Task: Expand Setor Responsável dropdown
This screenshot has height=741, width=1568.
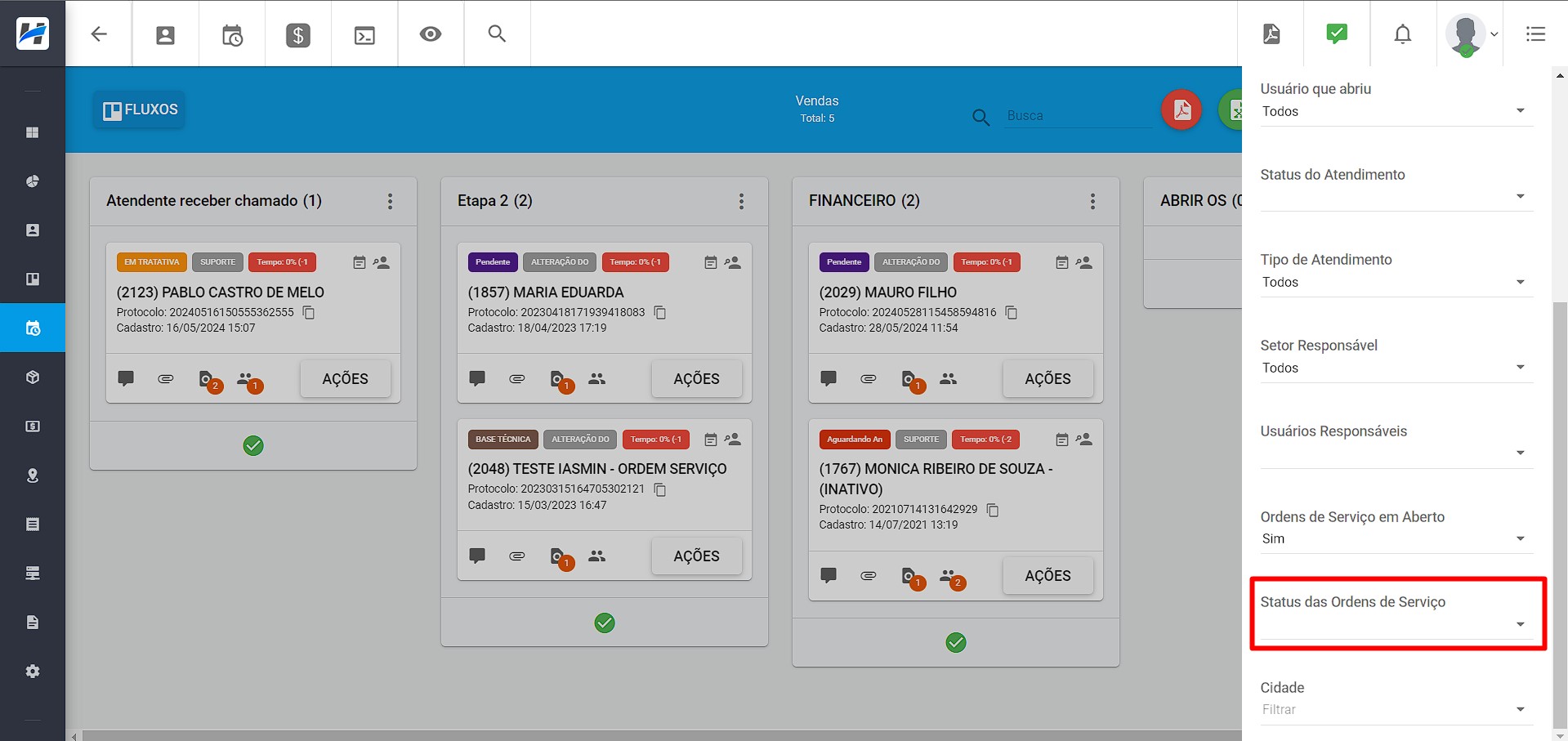Action: pyautogui.click(x=1396, y=368)
